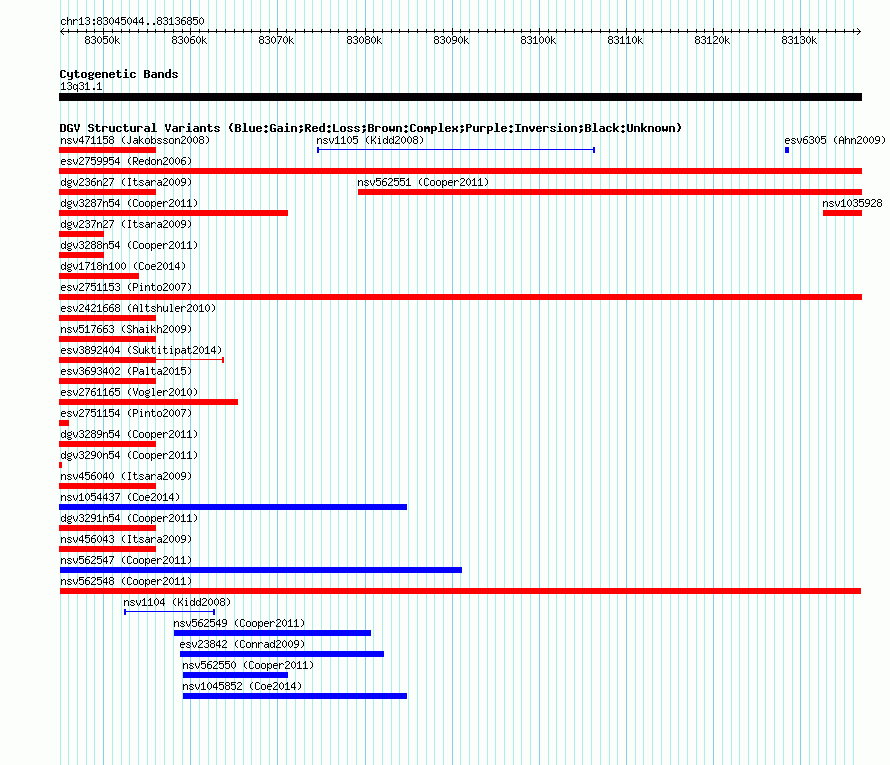Viewport: 890px width, 765px height.
Task: Click the dgv3288n54 (Cooper2011) label
Action: 129,245
